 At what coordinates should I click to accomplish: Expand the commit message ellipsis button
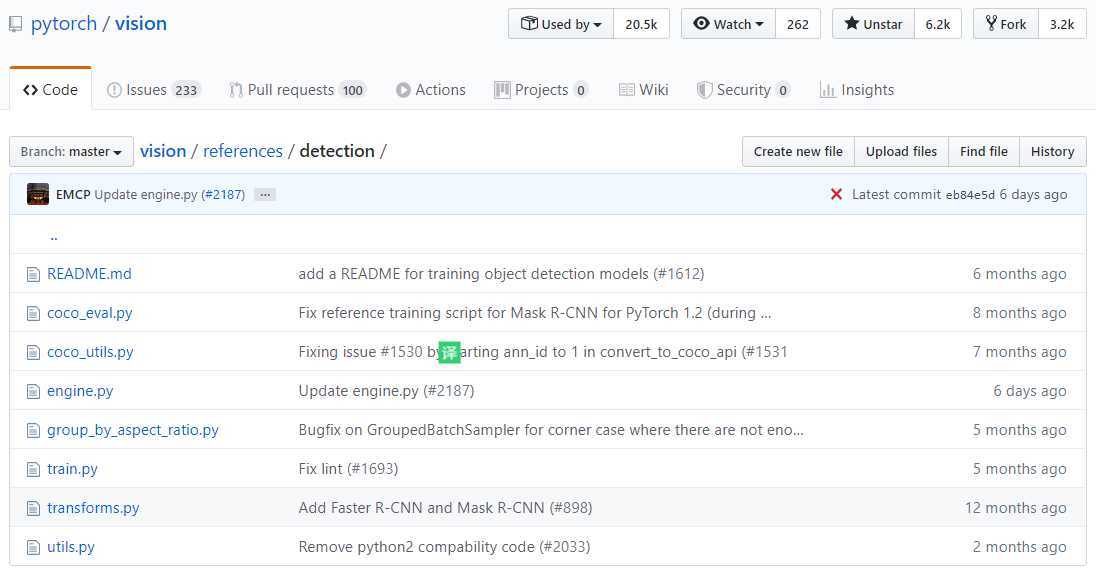point(265,195)
